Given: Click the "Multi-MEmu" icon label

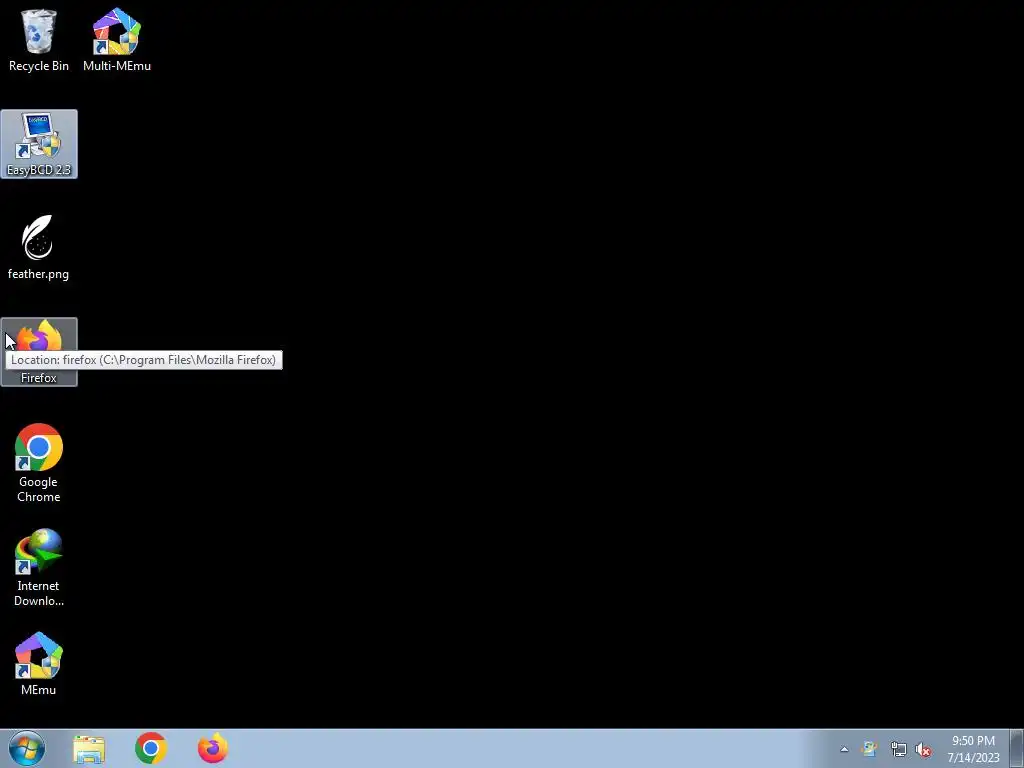Looking at the screenshot, I should click(x=117, y=66).
